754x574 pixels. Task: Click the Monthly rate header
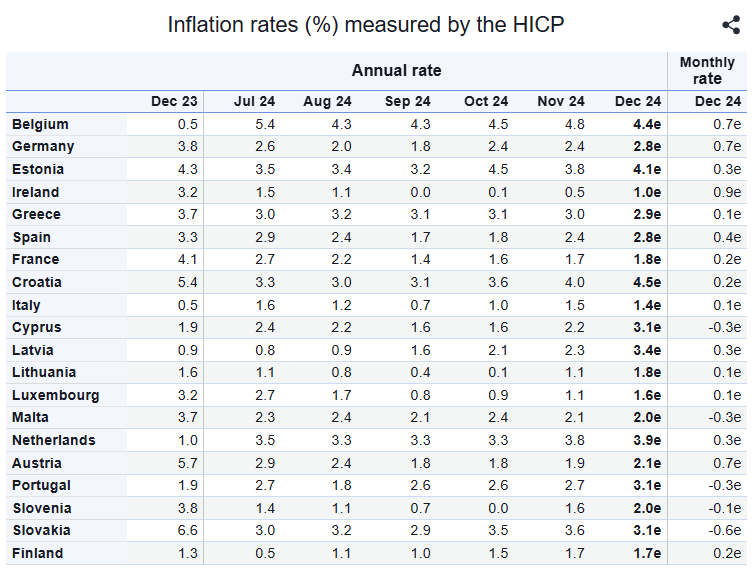[707, 70]
